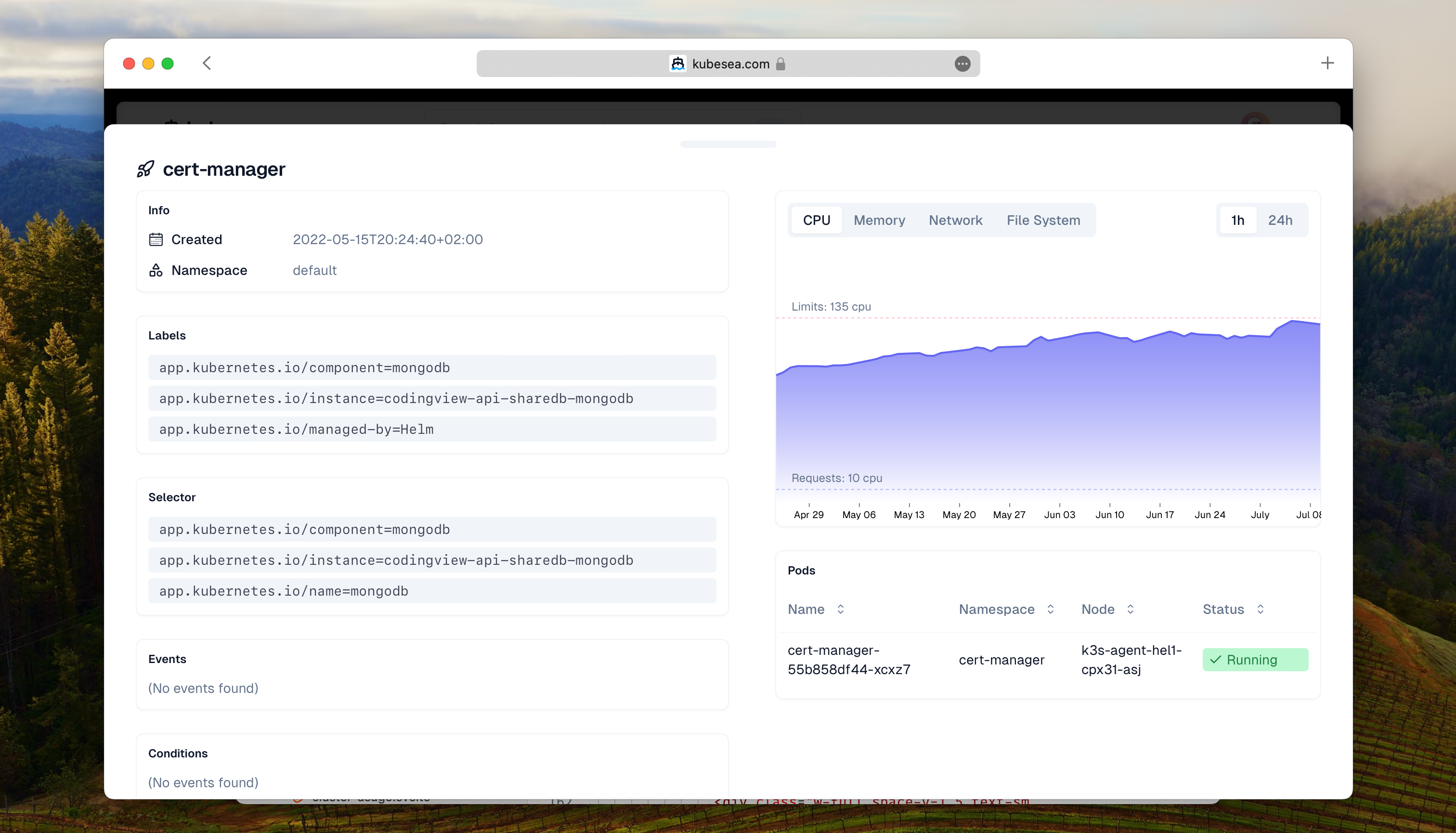Click Selector instance=codingview-api-sharedb-mongodb entry
The image size is (1456, 833).
tap(432, 560)
